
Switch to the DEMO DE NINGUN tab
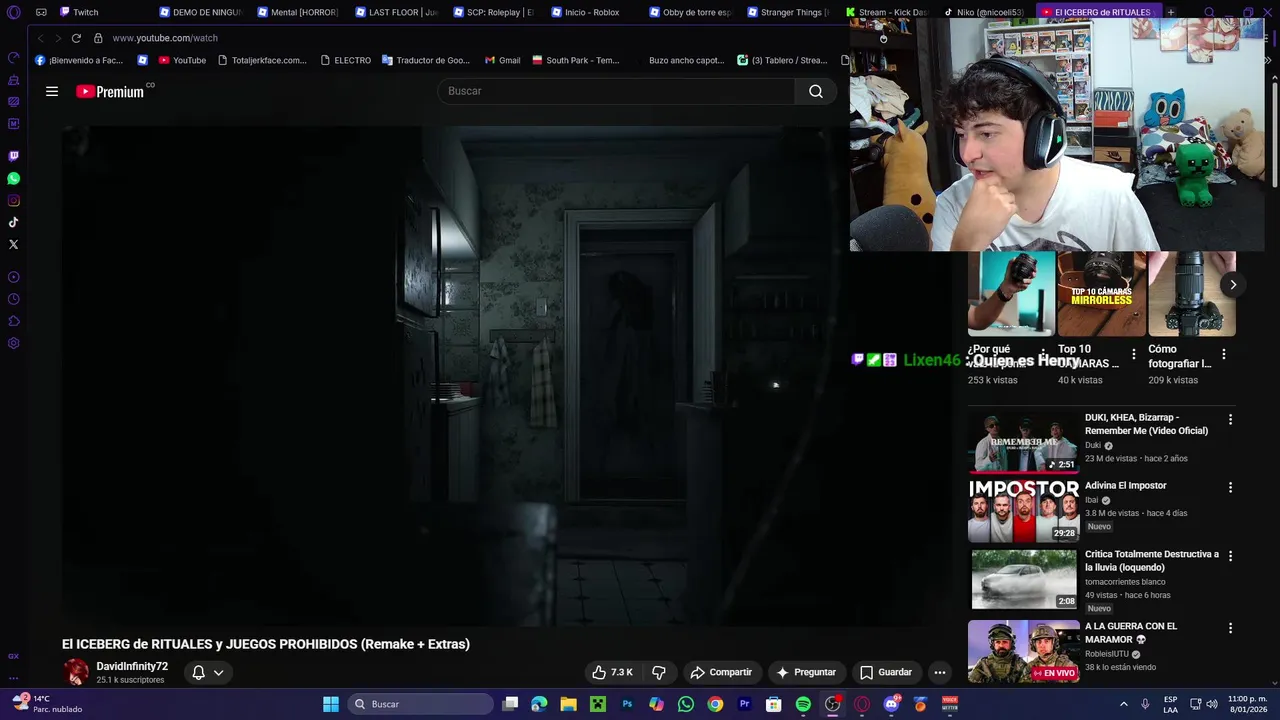tap(200, 12)
